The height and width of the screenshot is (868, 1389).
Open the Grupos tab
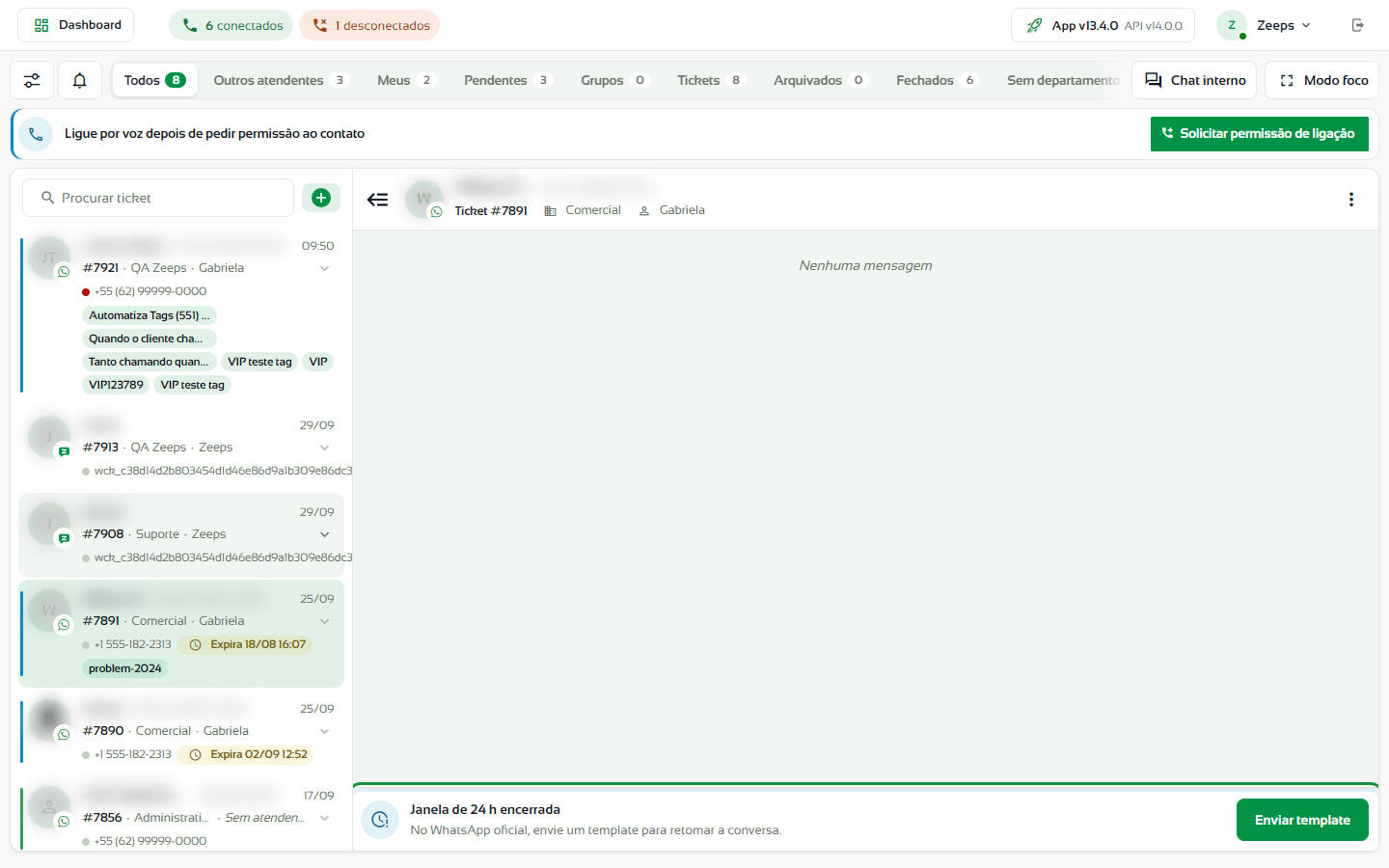coord(614,80)
